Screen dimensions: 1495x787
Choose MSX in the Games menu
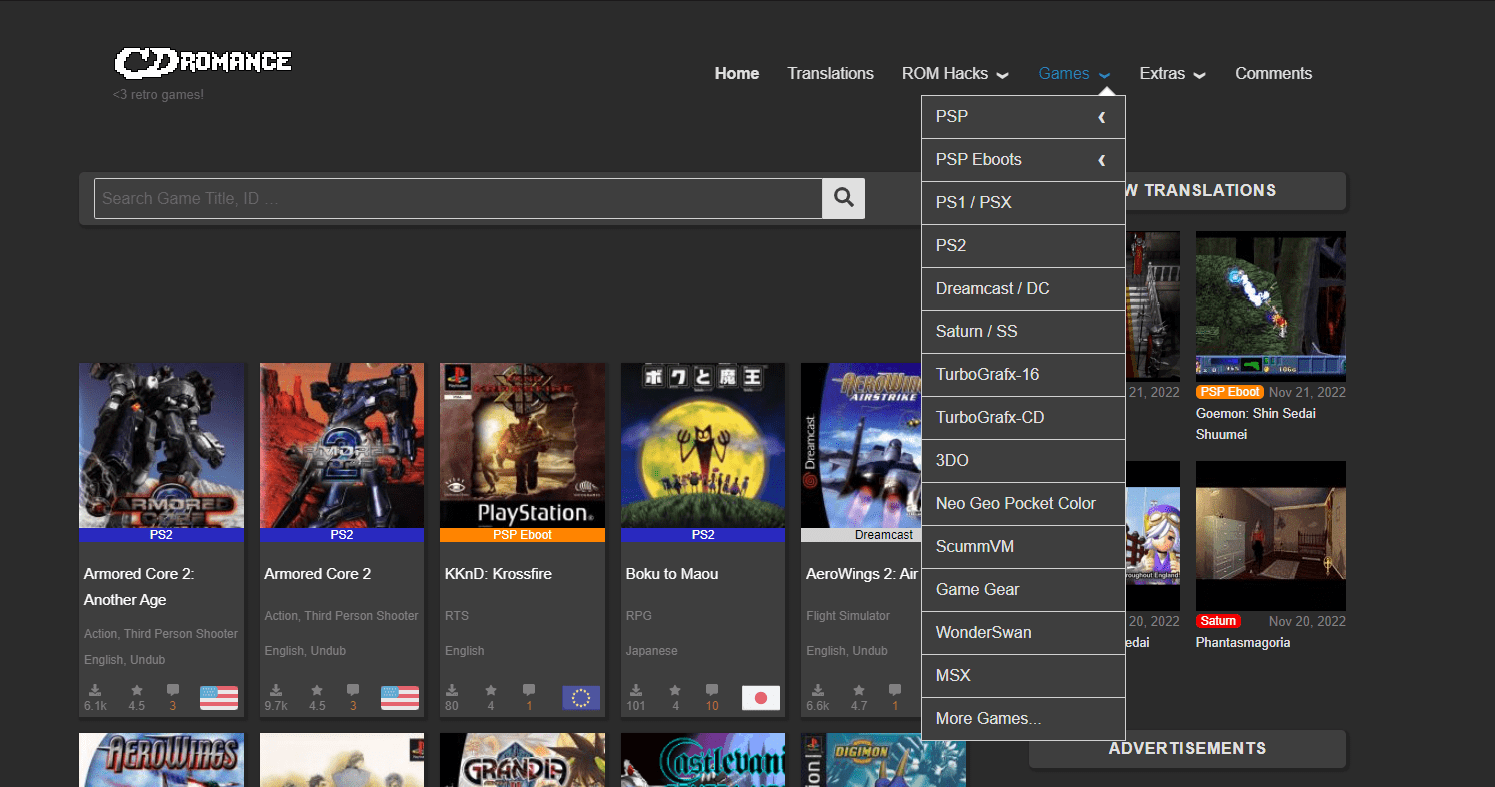(1023, 675)
